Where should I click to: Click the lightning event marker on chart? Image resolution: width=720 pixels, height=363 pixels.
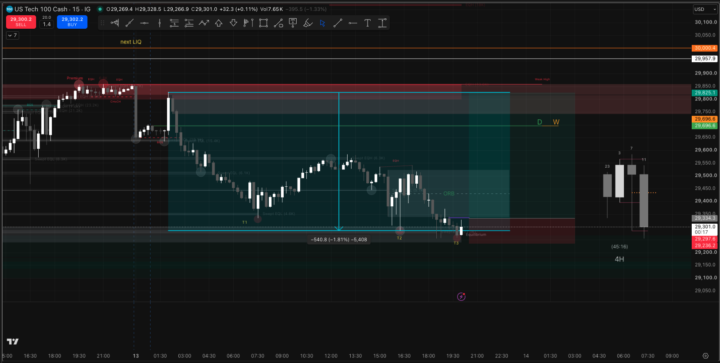[461, 296]
